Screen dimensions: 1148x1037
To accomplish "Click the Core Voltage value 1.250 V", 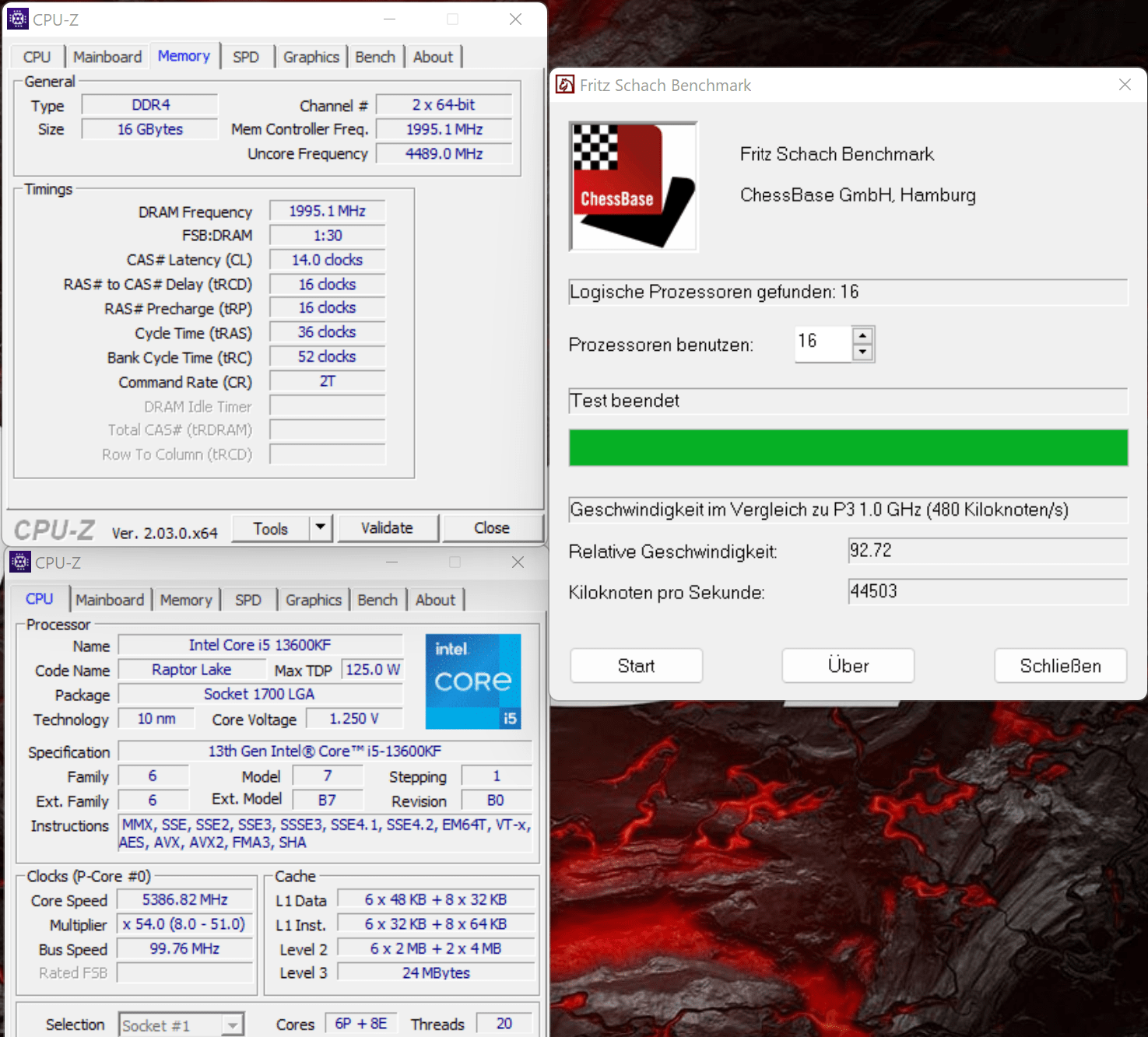I will pyautogui.click(x=354, y=718).
